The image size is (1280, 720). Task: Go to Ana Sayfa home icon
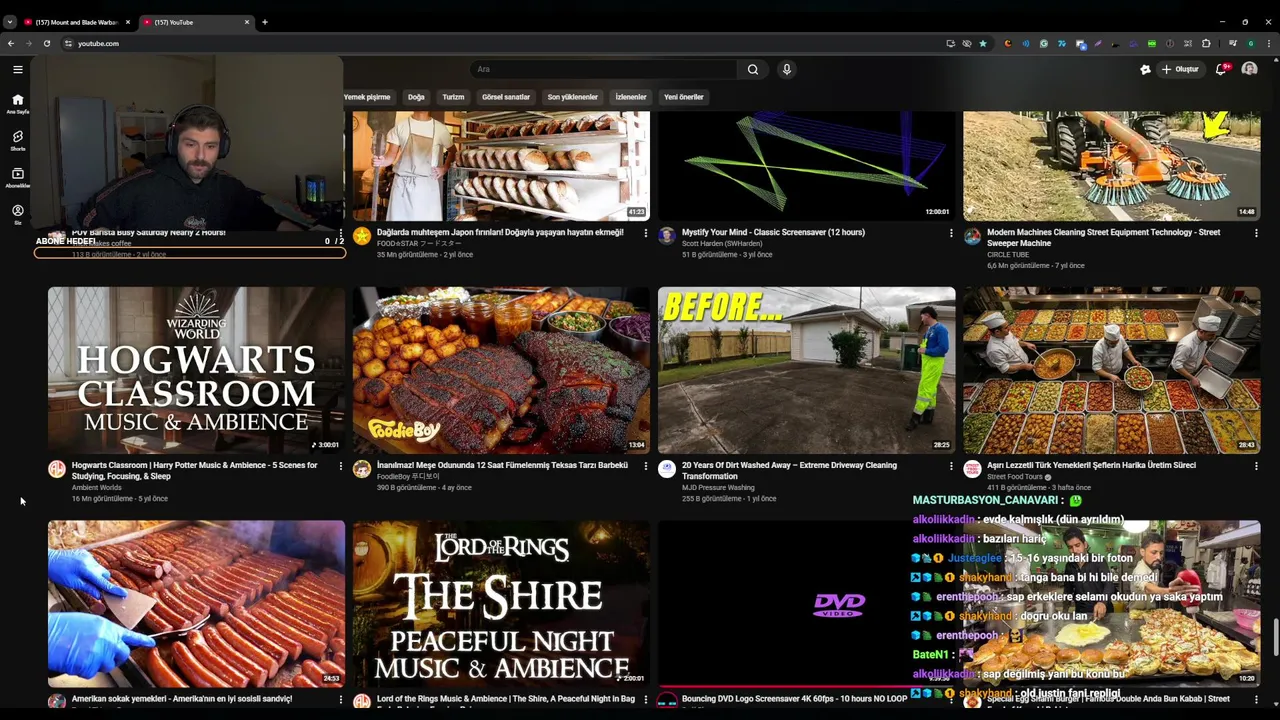pos(17,103)
